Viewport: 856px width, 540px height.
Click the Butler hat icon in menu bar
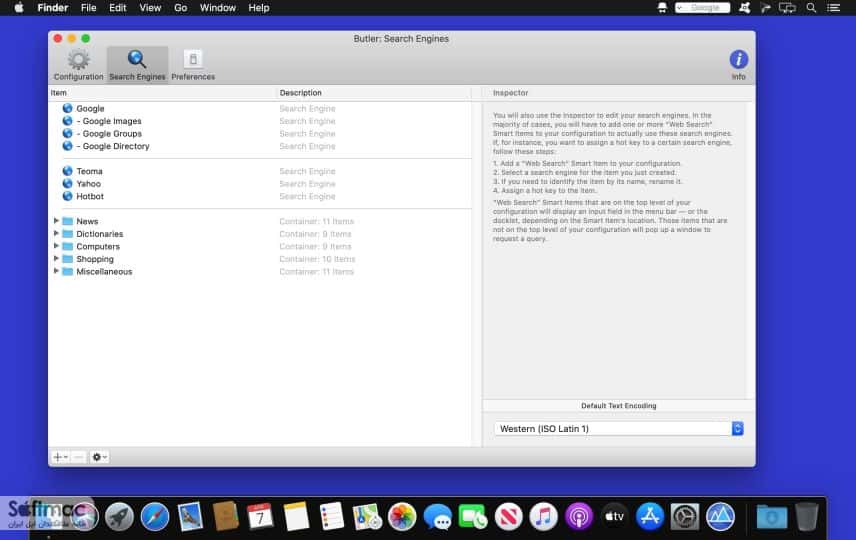pyautogui.click(x=662, y=8)
